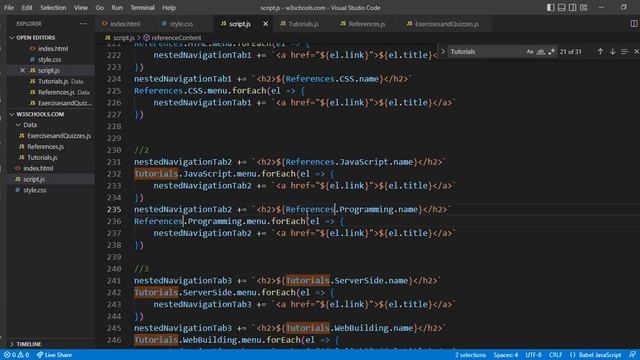Open style.css in Open Editors
The height and width of the screenshot is (360, 640).
click(49, 60)
